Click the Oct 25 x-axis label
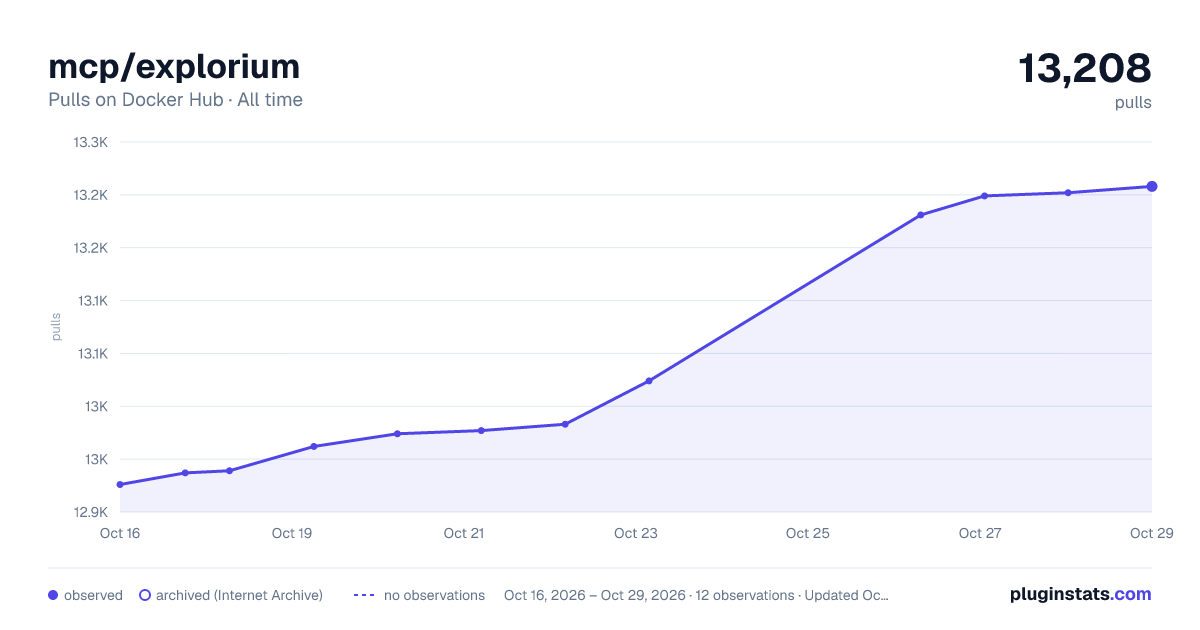This screenshot has width=1200, height=630. (x=808, y=533)
